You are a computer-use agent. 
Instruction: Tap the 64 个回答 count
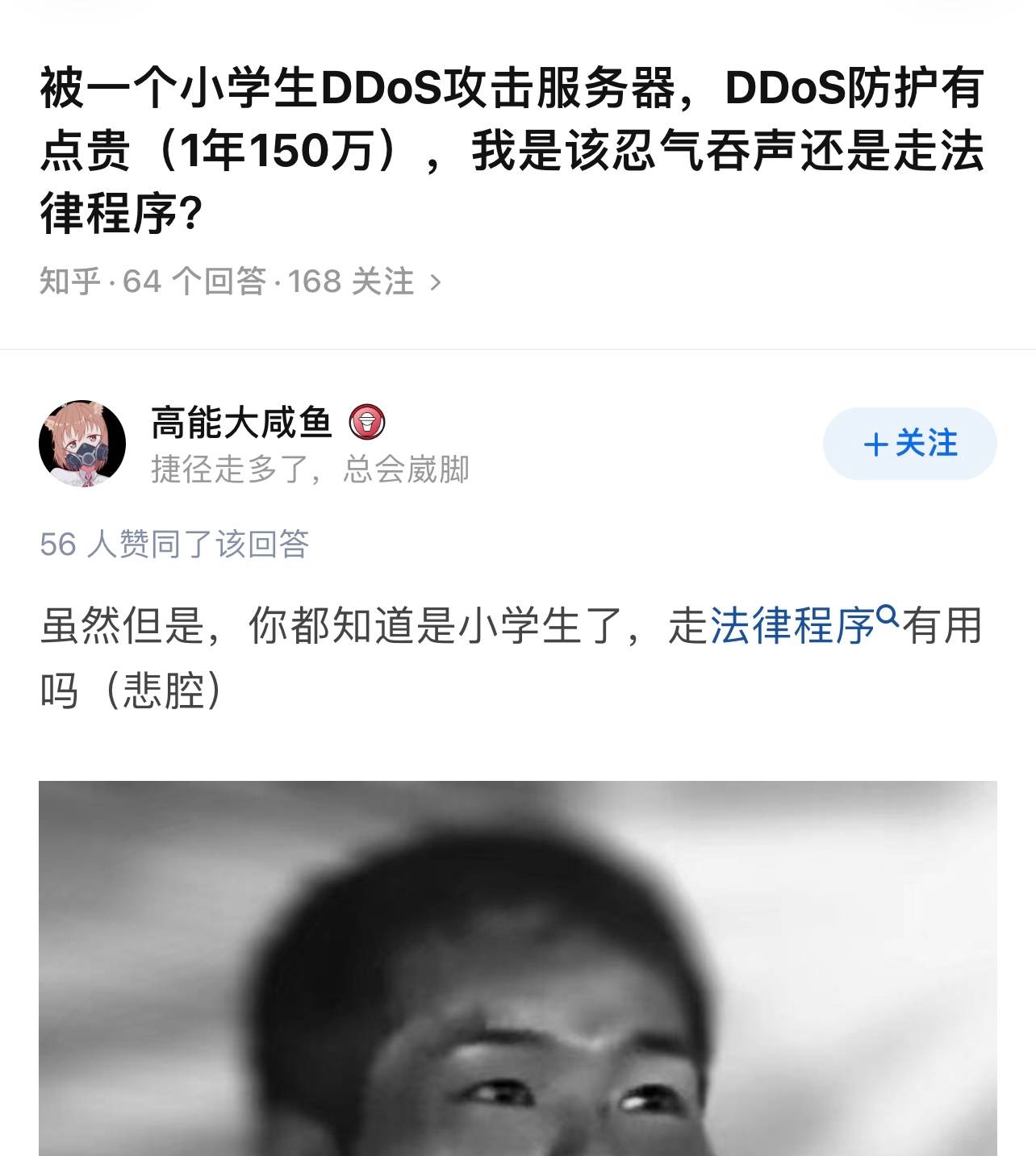tap(194, 282)
